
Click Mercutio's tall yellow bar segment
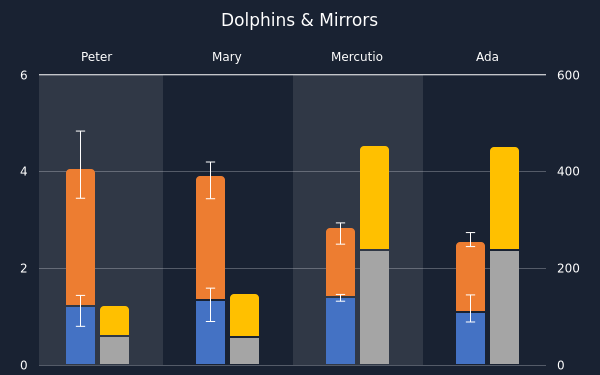[375, 197]
